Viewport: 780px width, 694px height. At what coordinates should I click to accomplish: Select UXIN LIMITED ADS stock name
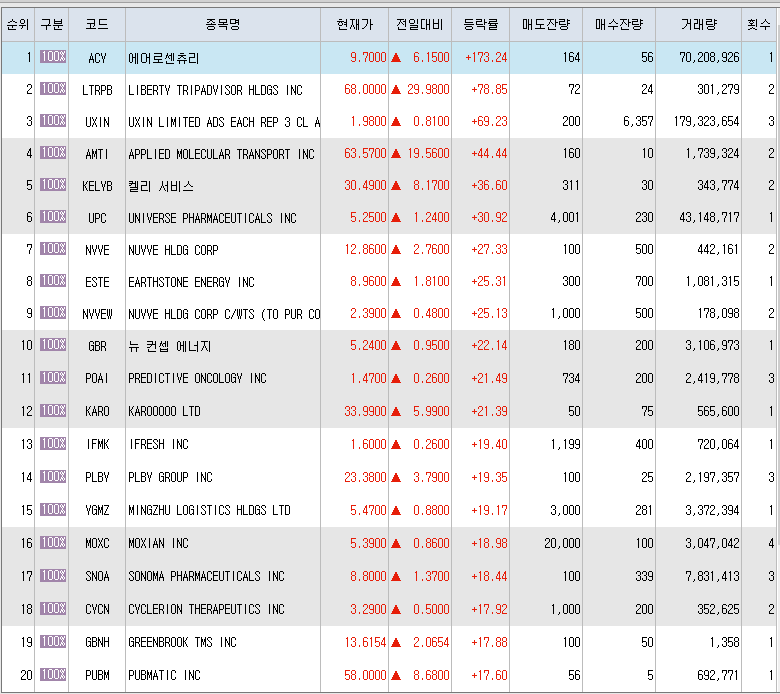[x=224, y=122]
